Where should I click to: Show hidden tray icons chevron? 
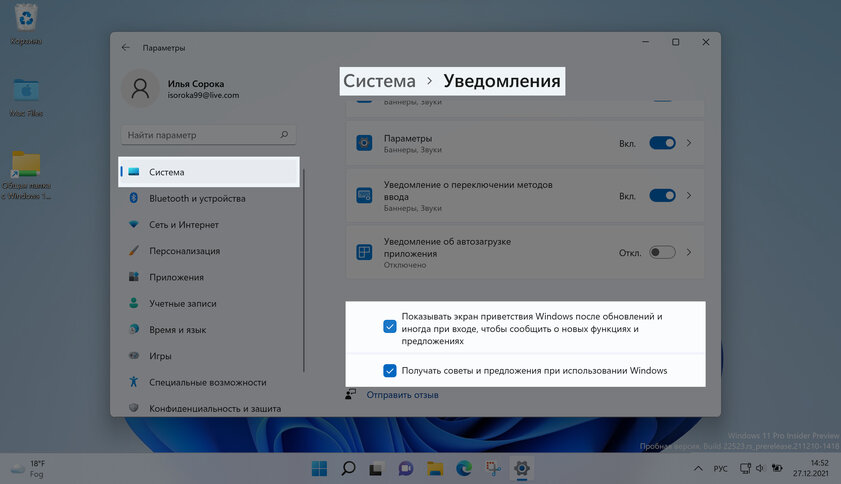(698, 468)
